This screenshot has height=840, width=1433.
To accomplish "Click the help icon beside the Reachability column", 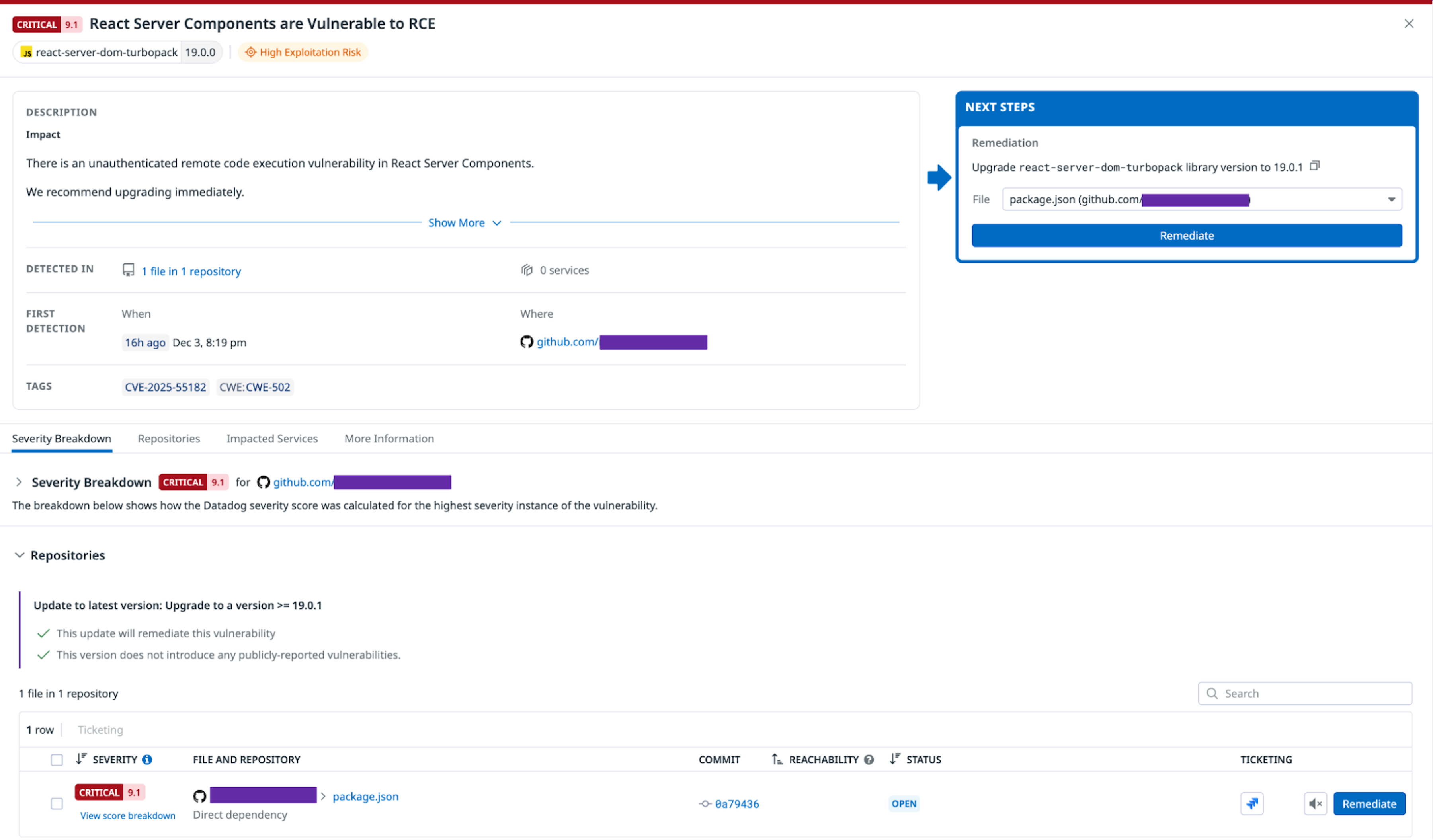I will tap(869, 759).
